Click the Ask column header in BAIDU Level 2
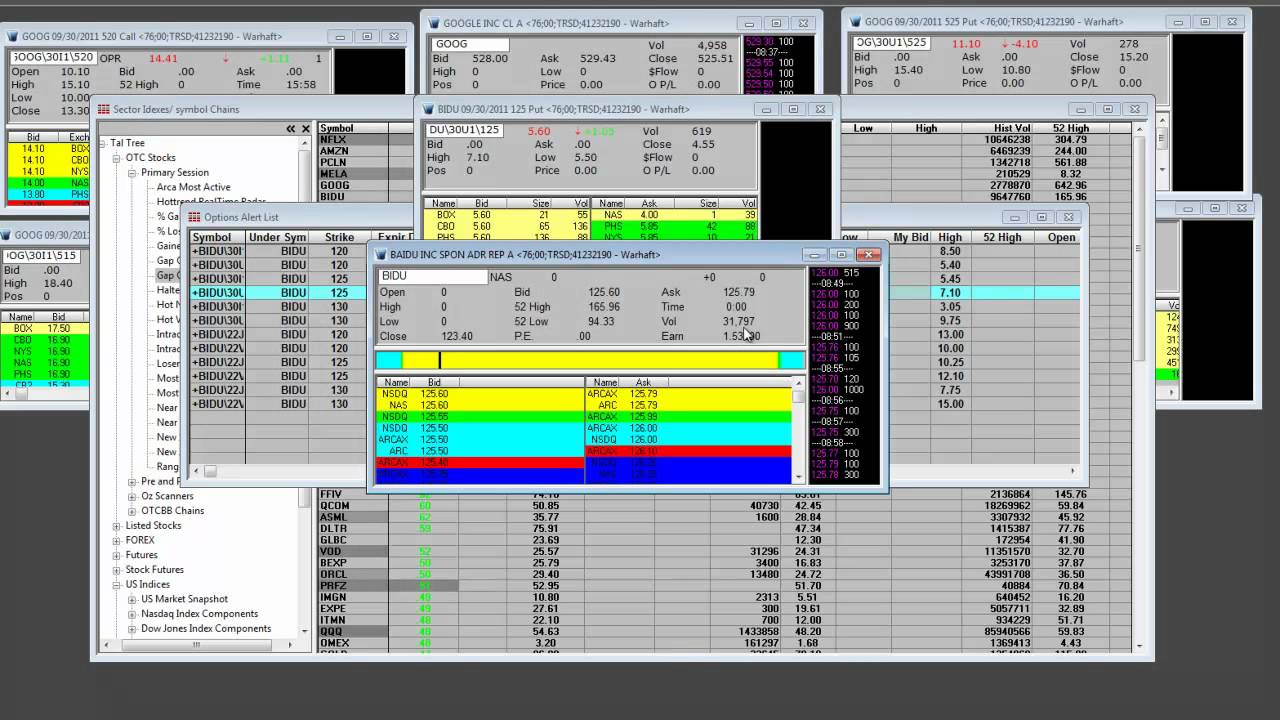This screenshot has width=1280, height=720. [643, 383]
